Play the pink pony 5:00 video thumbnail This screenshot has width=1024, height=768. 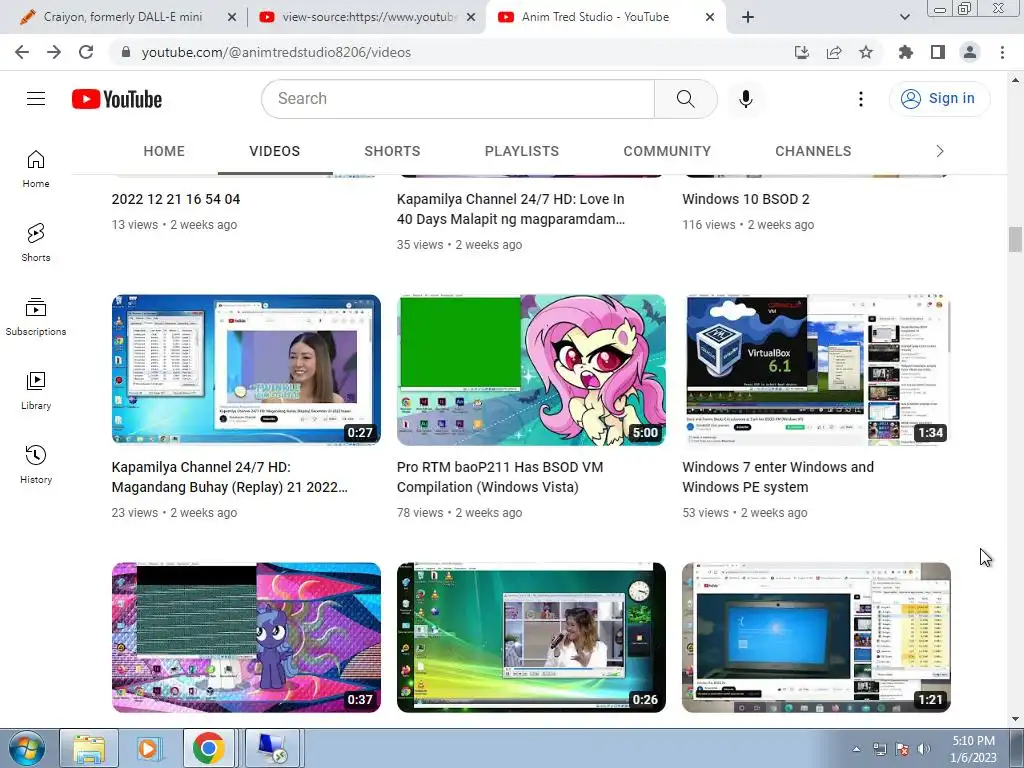coord(531,370)
